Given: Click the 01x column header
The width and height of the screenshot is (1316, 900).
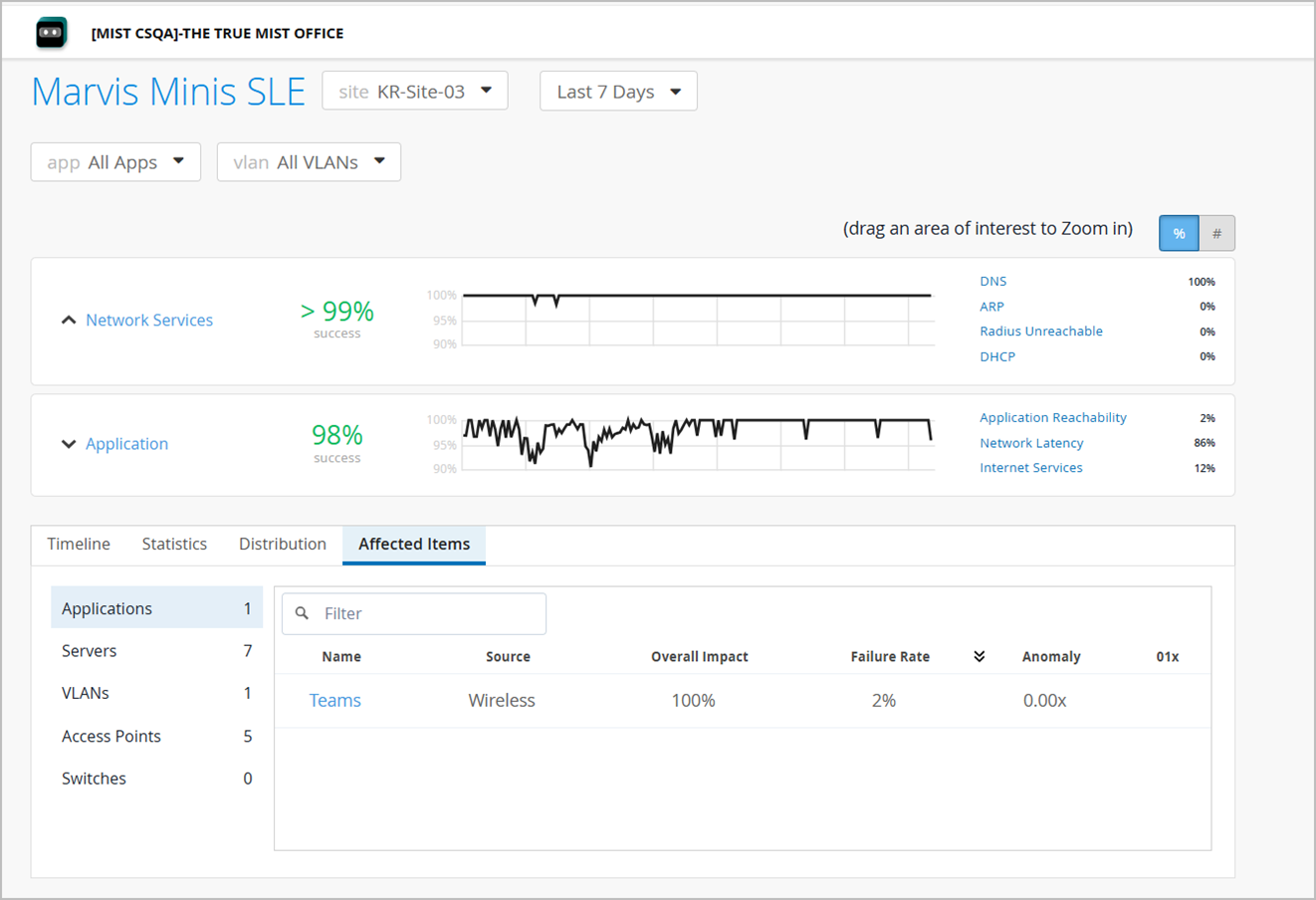Looking at the screenshot, I should point(1168,656).
